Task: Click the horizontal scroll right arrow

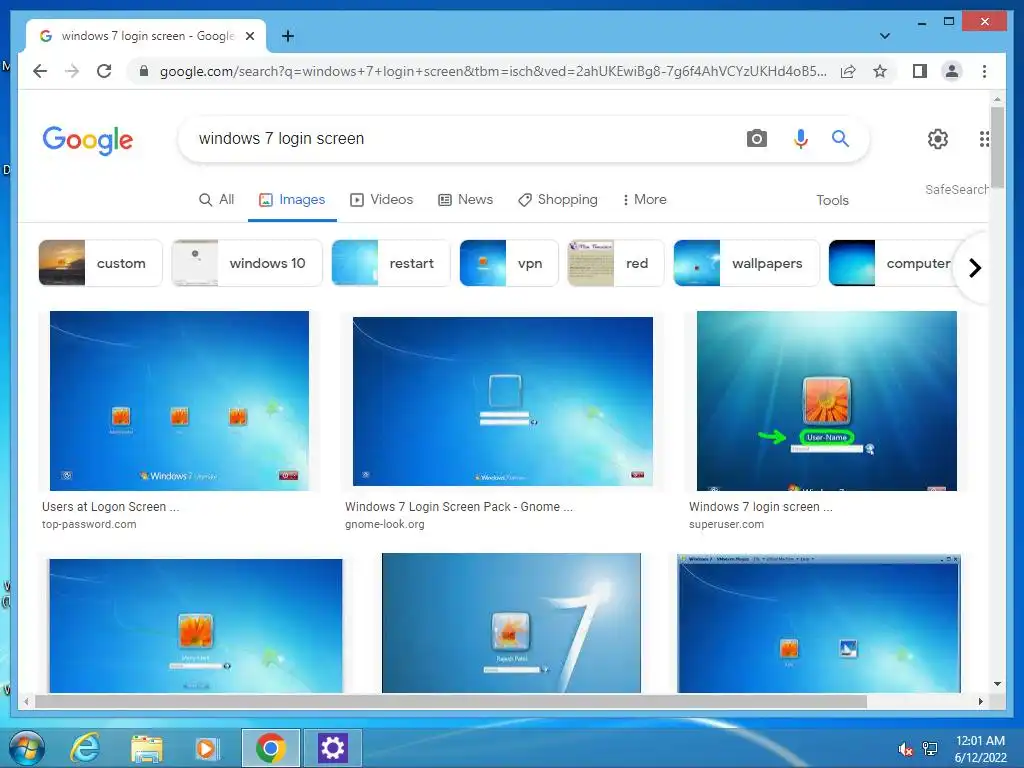Action: 980,701
